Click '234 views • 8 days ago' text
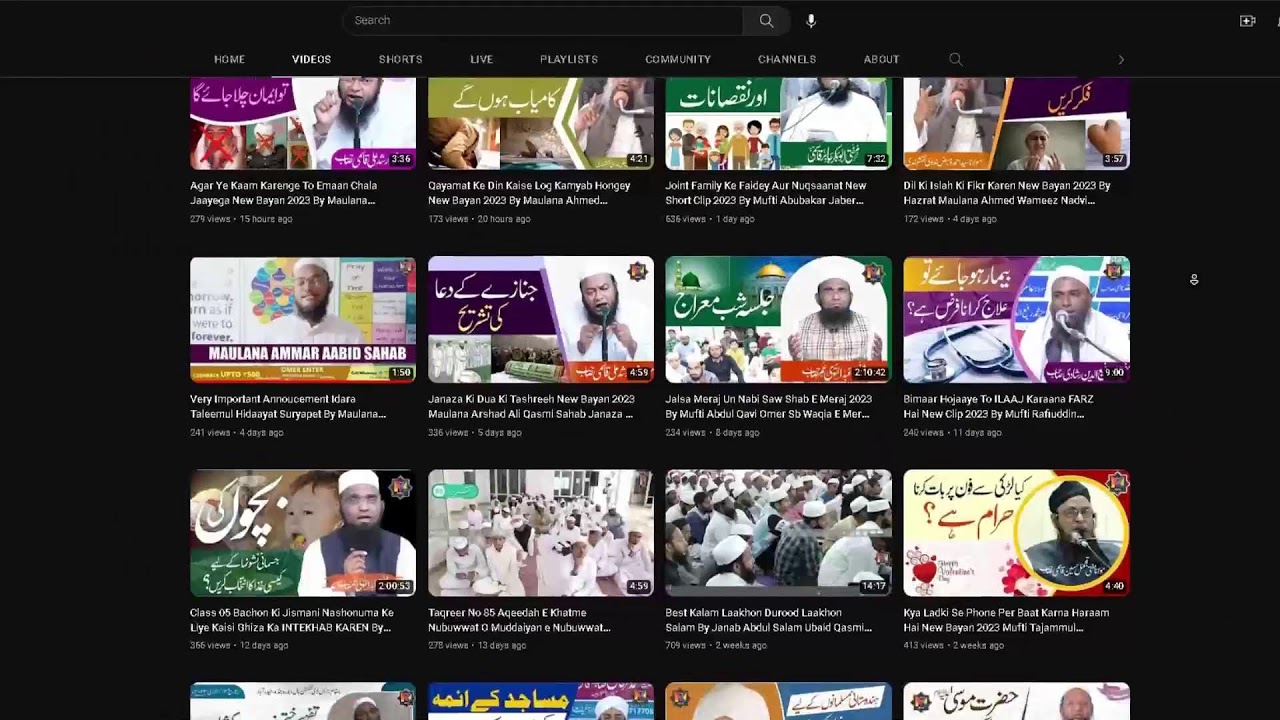This screenshot has width=1280, height=720. [x=713, y=433]
